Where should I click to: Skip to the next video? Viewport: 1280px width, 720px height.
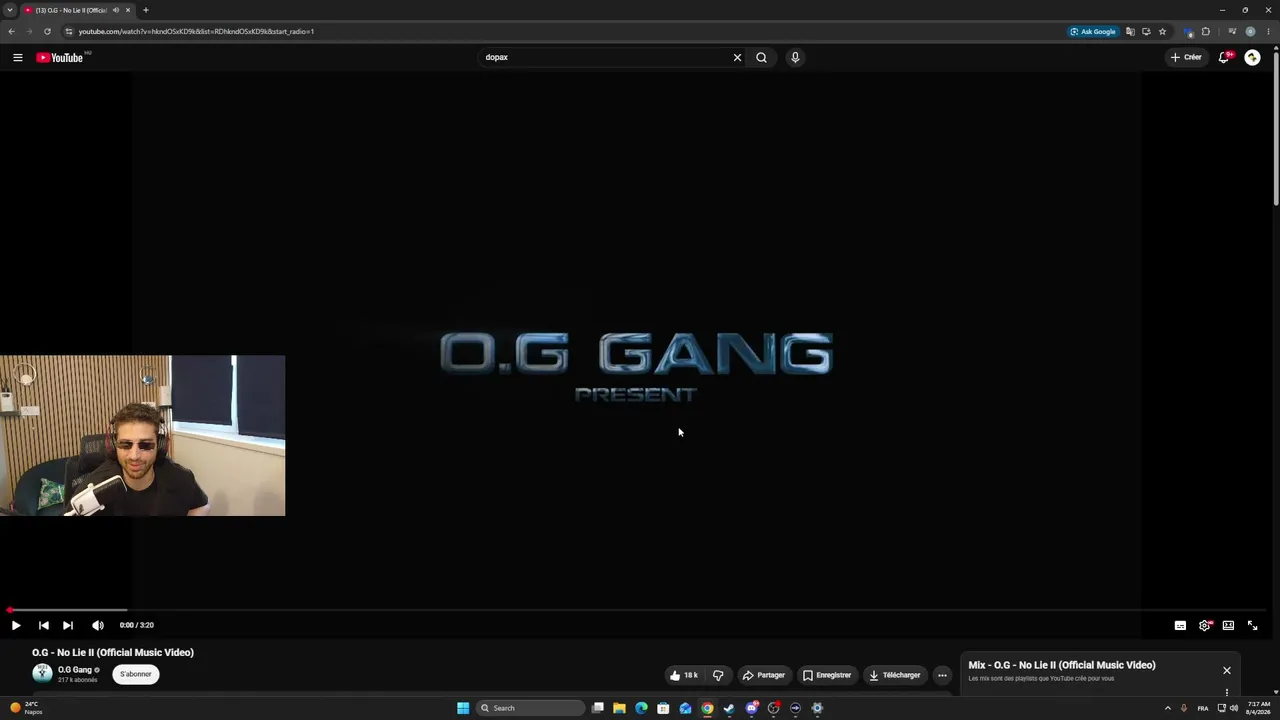[67, 625]
